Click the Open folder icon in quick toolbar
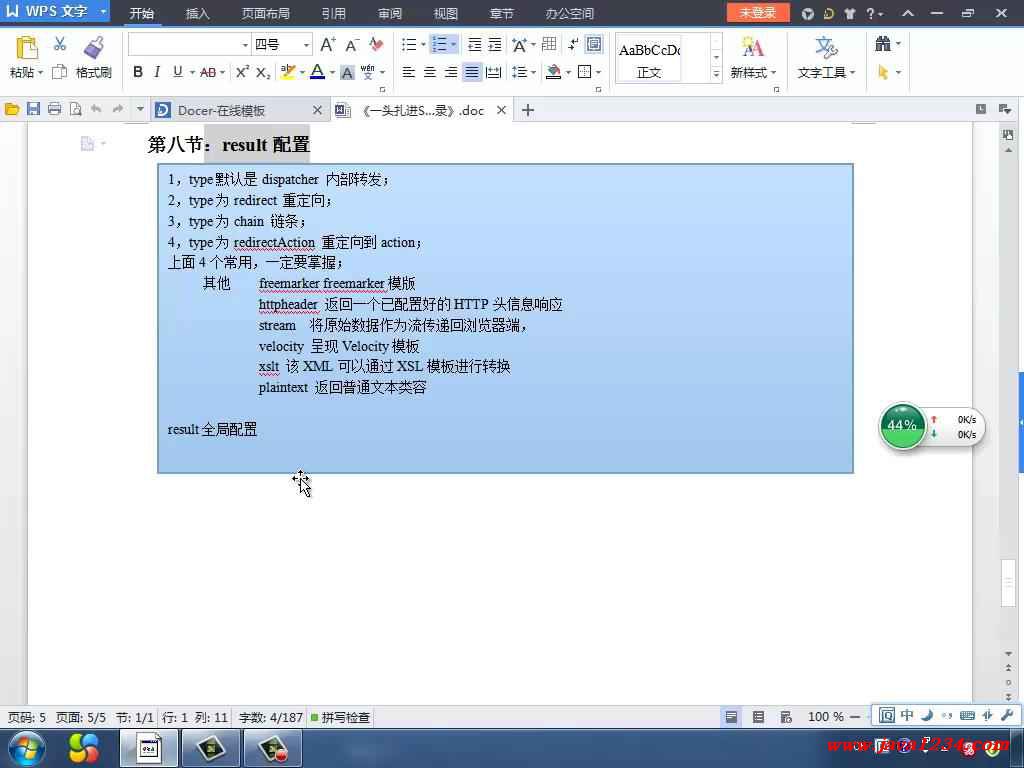The height and width of the screenshot is (768, 1024). pos(12,110)
